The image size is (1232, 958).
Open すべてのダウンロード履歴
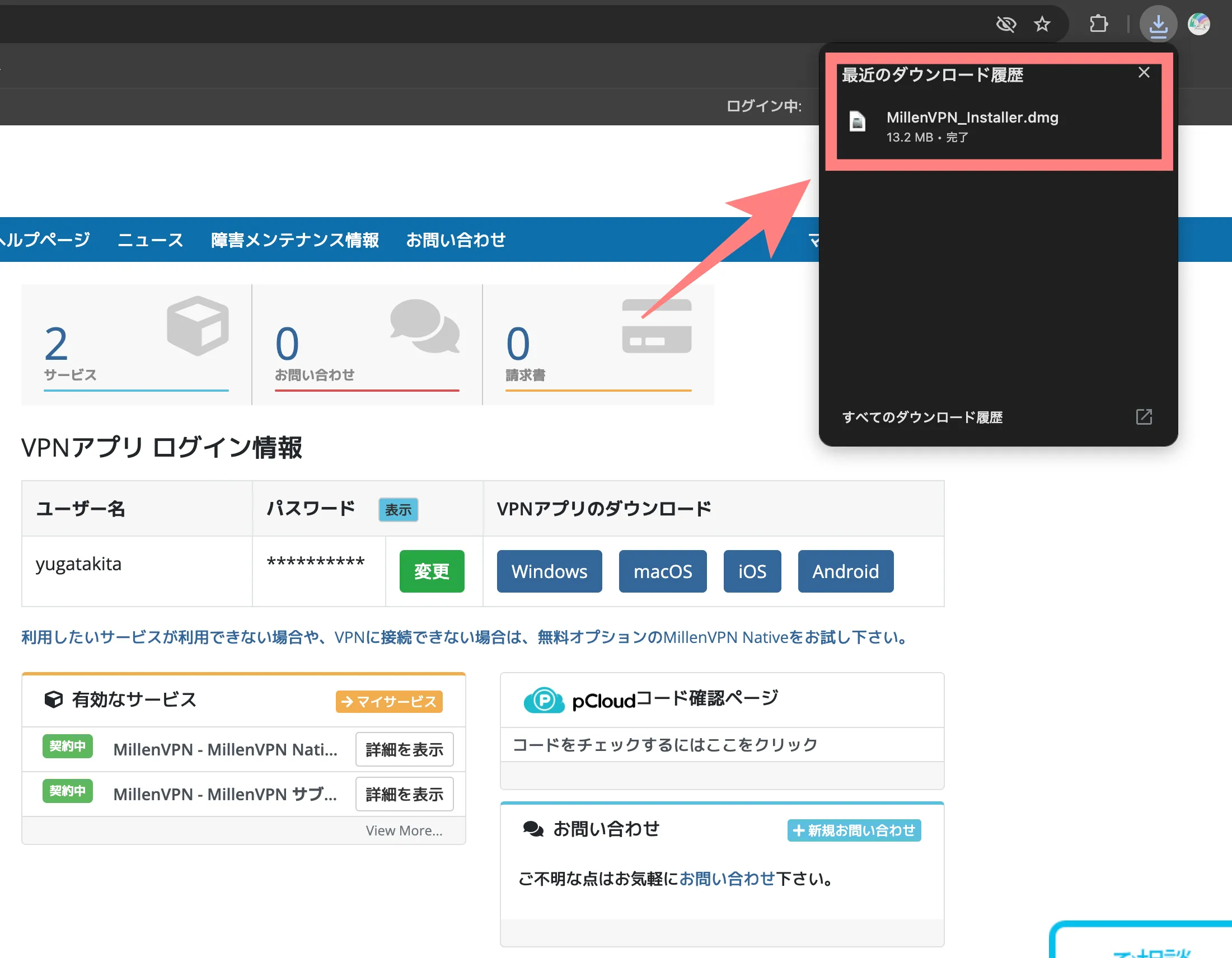tap(923, 417)
